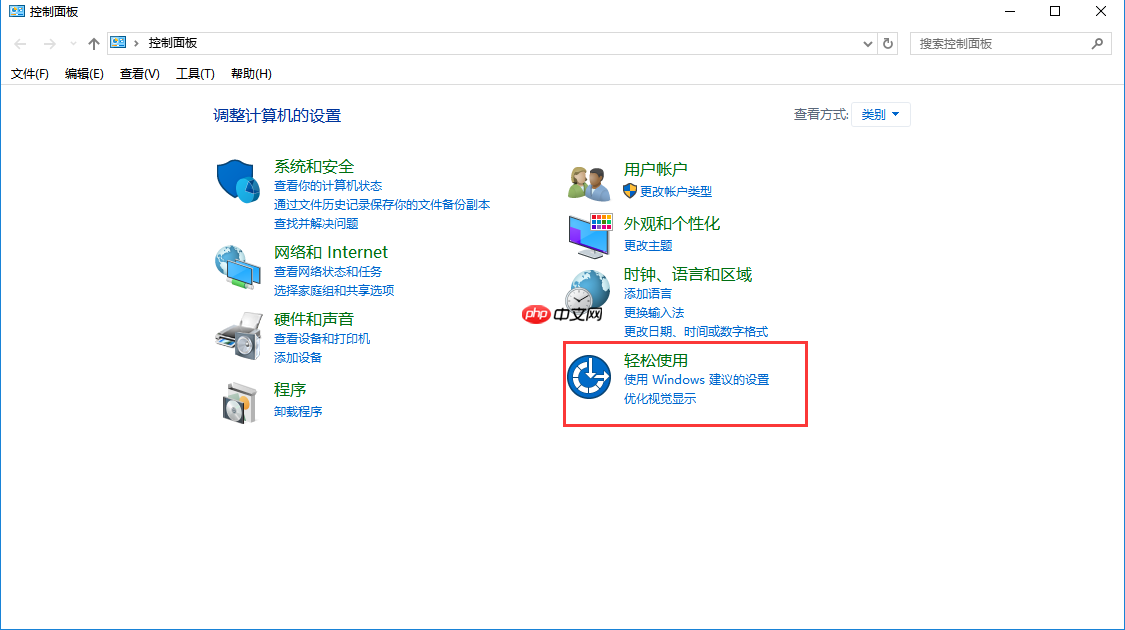Open the 类别 view-by dropdown
Viewport: 1125px width, 630px height.
(880, 114)
